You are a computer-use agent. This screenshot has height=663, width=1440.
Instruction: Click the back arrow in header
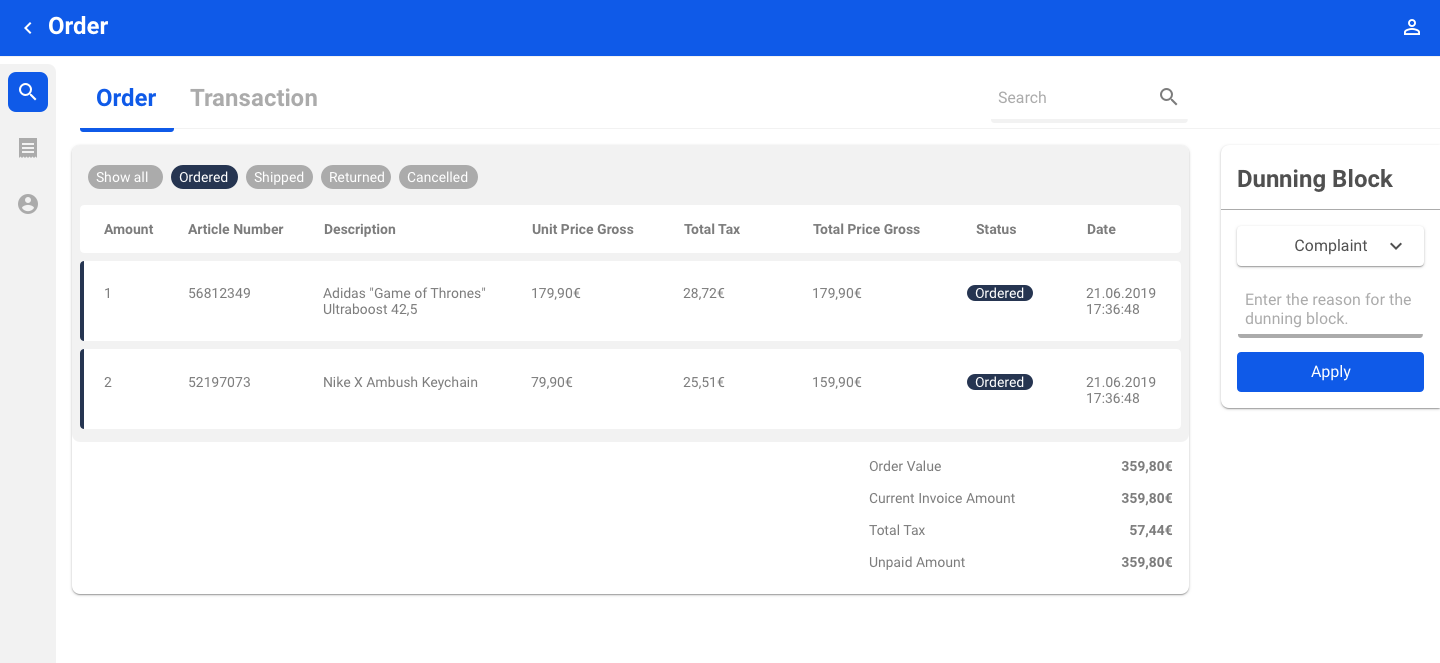28,28
